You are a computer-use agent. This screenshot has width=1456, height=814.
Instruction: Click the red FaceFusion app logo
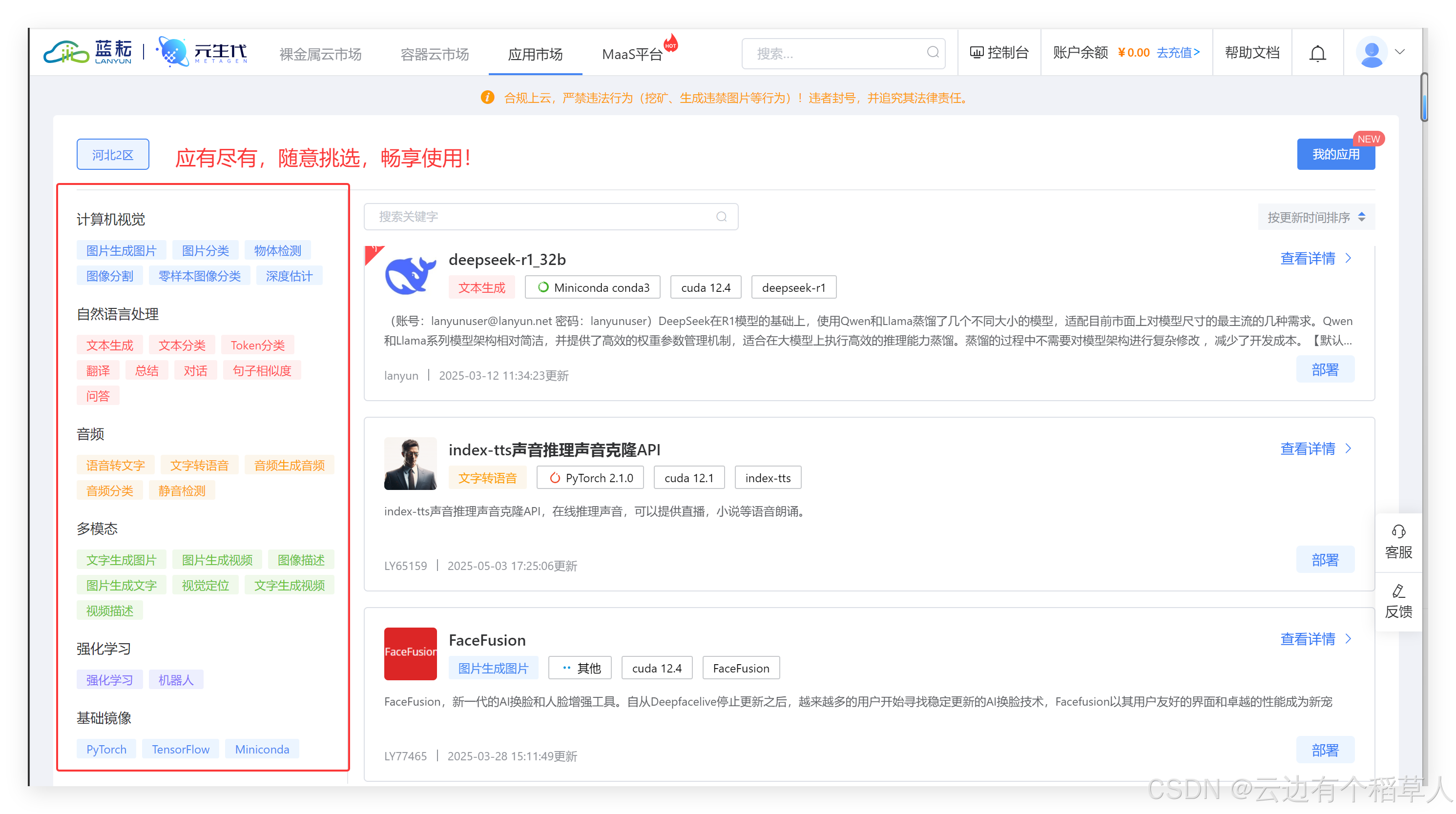[x=410, y=653]
